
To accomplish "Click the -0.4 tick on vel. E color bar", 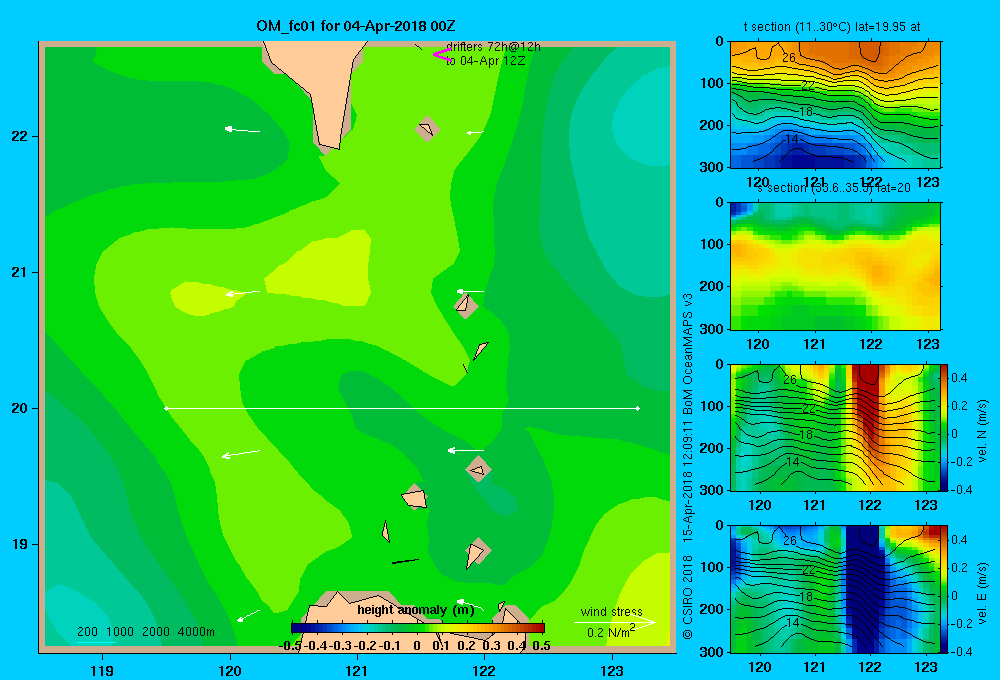I will 961,651.
